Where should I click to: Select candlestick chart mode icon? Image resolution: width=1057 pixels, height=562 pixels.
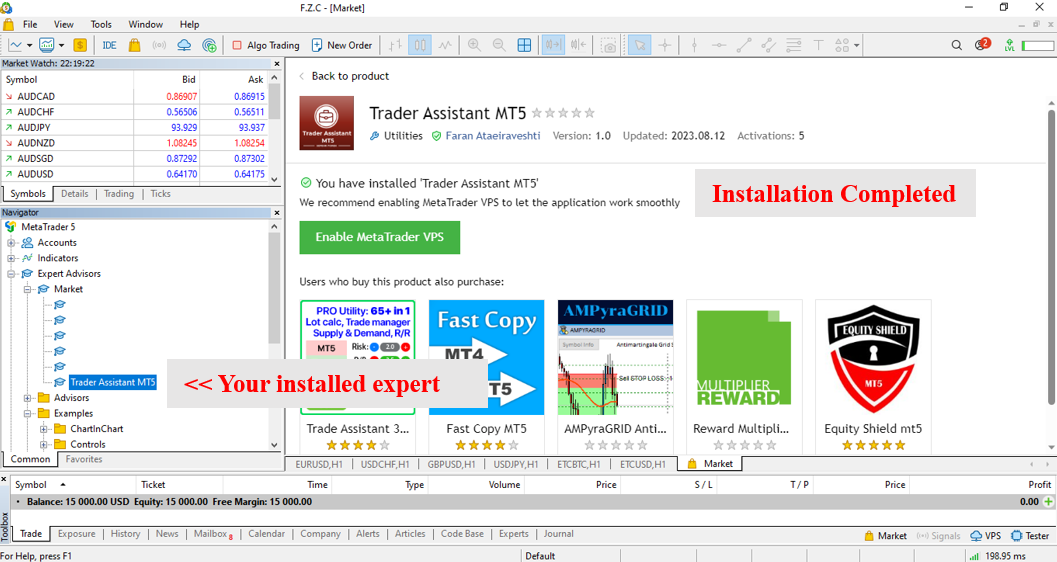point(420,45)
